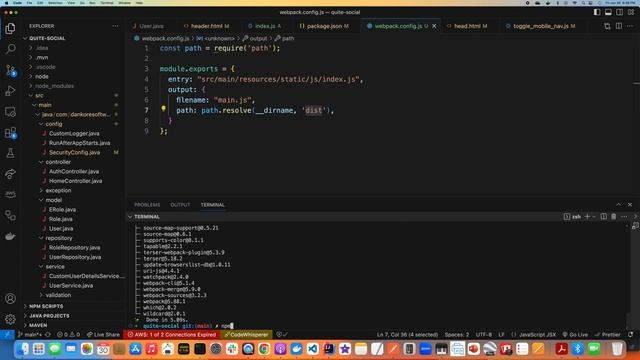
Task: Click the open changes icon beside the tab bar
Action: [607, 26]
